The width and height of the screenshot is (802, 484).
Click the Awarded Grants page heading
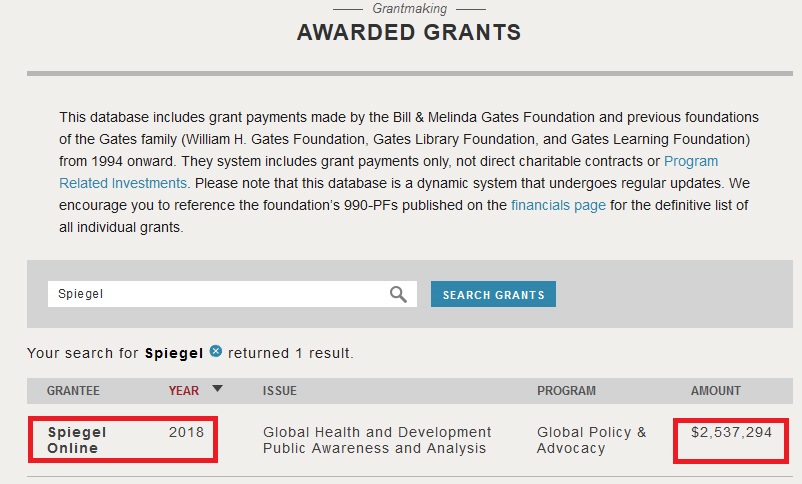409,33
